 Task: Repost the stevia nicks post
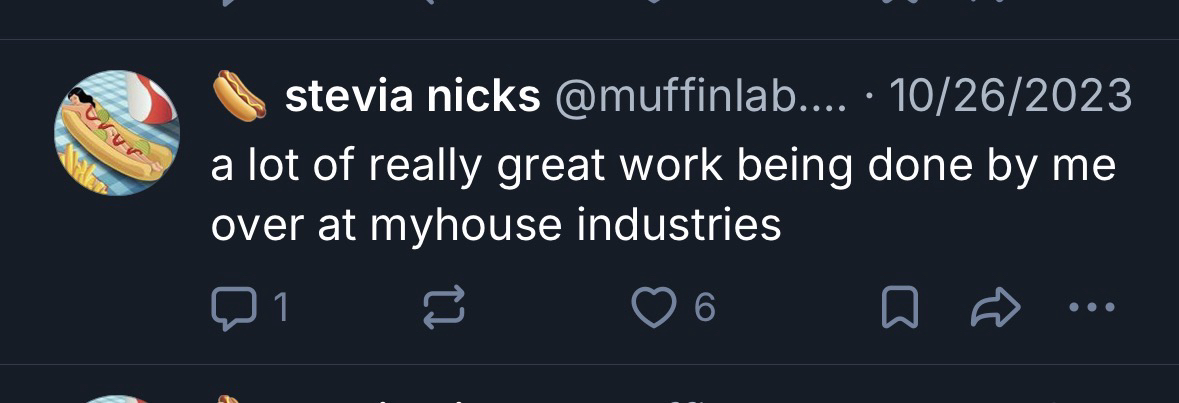click(445, 310)
